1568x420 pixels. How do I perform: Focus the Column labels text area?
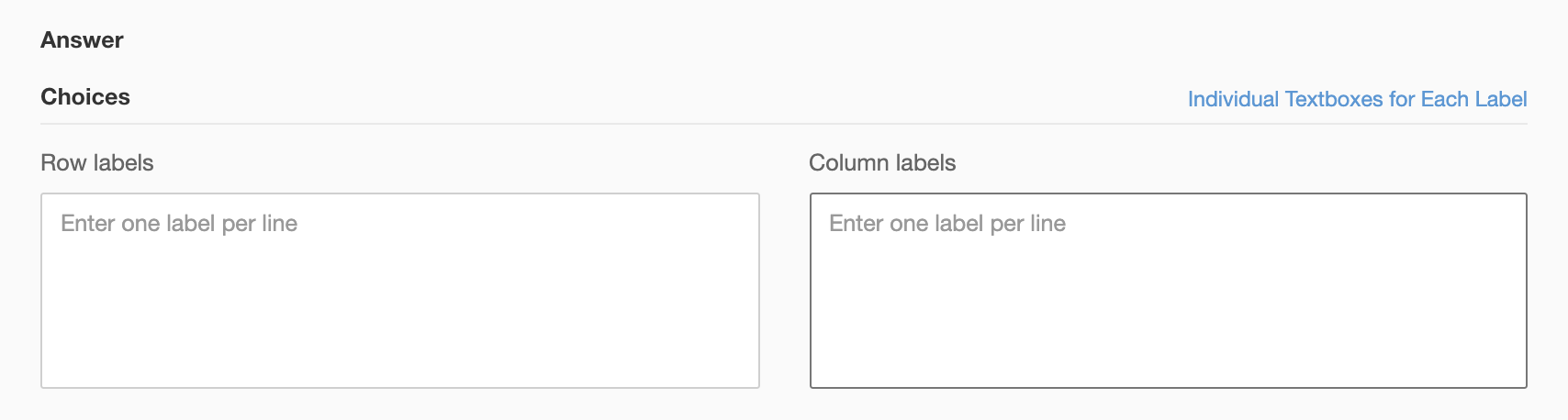pos(1168,290)
